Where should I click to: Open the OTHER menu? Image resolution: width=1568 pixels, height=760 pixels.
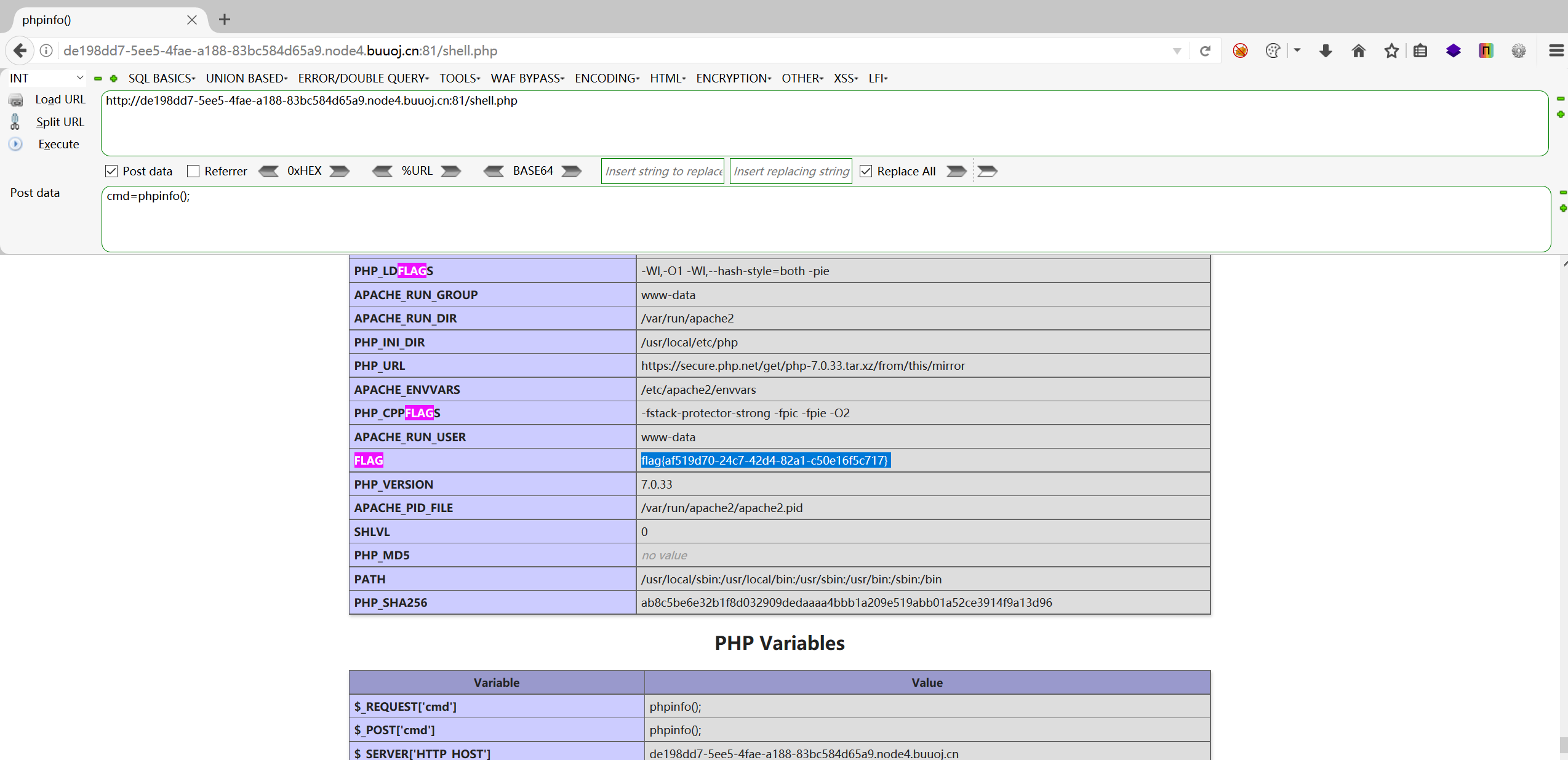coord(802,78)
